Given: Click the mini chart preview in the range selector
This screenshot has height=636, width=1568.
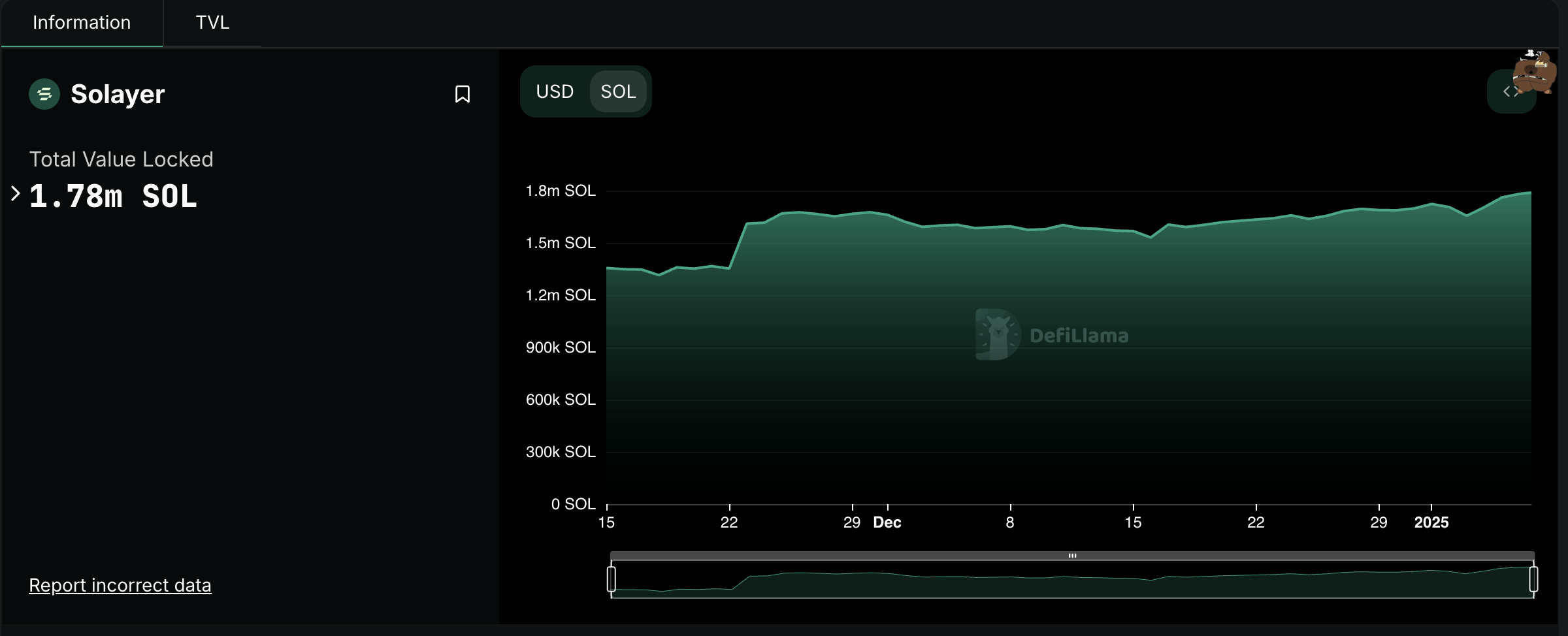Looking at the screenshot, I should [x=1071, y=581].
